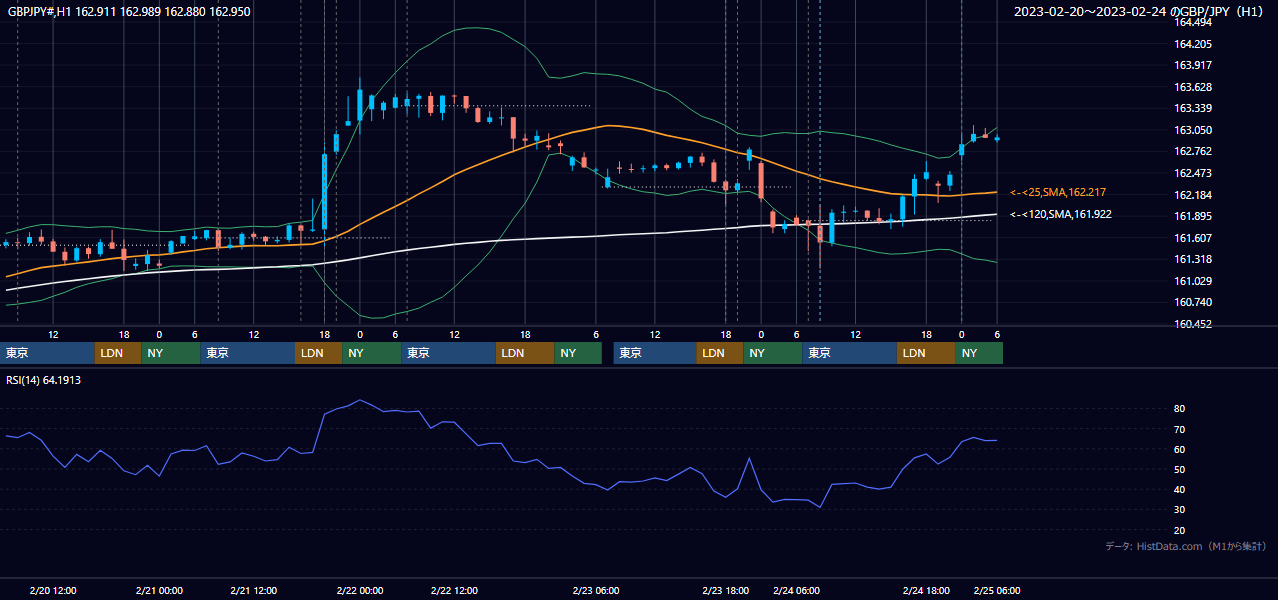Click the 2/21 12:00 date label
The image size is (1278, 600).
point(253,590)
